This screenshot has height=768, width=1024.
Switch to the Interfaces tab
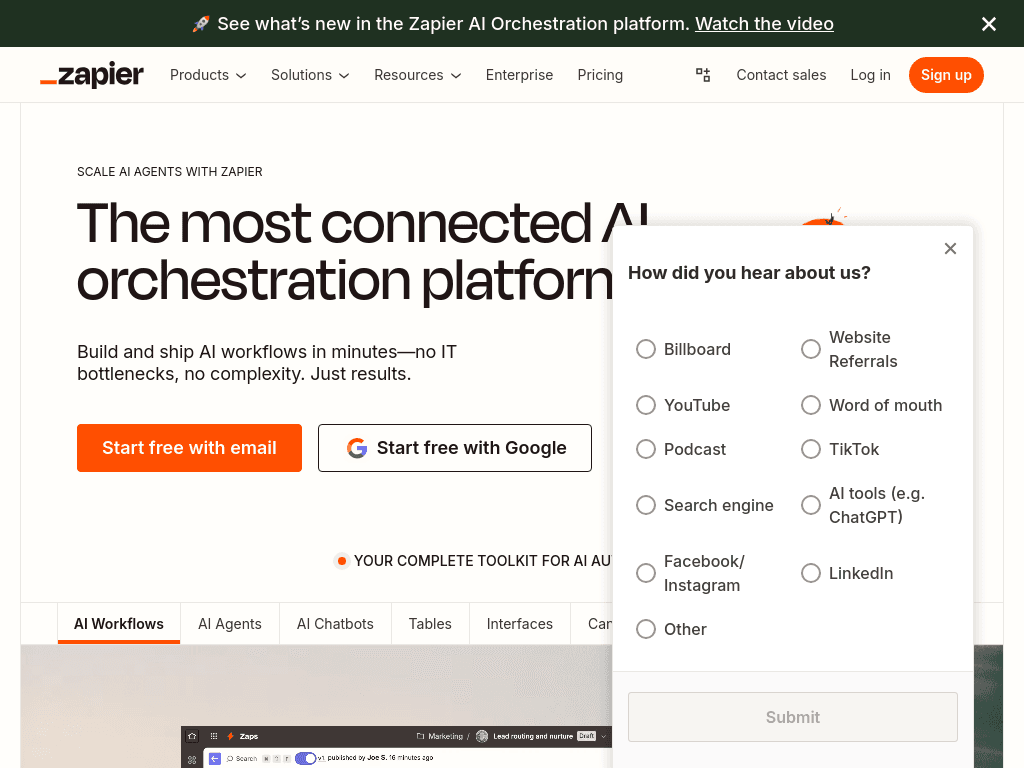[x=520, y=624]
